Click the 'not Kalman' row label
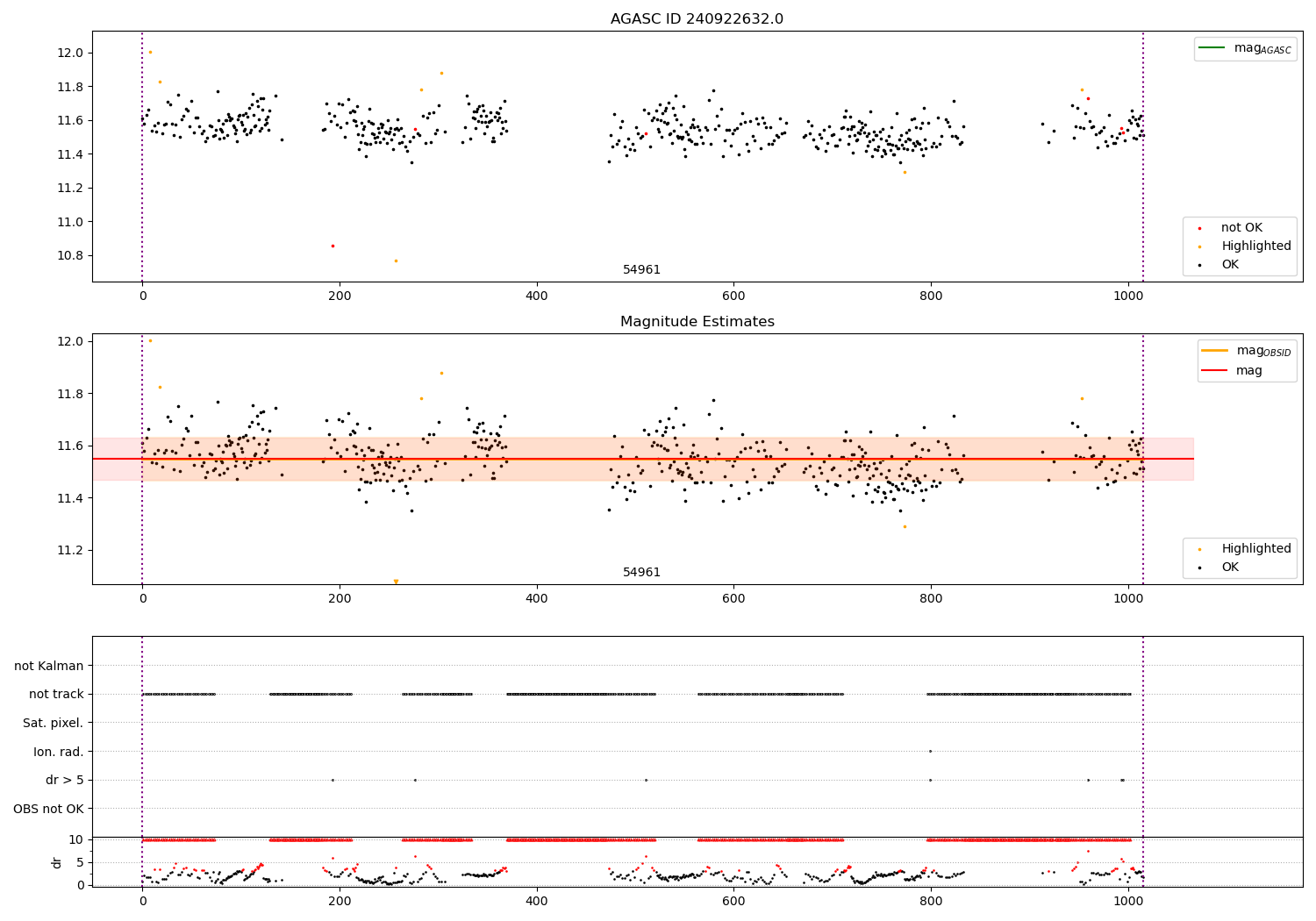This screenshot has width=1316, height=921. [49, 666]
